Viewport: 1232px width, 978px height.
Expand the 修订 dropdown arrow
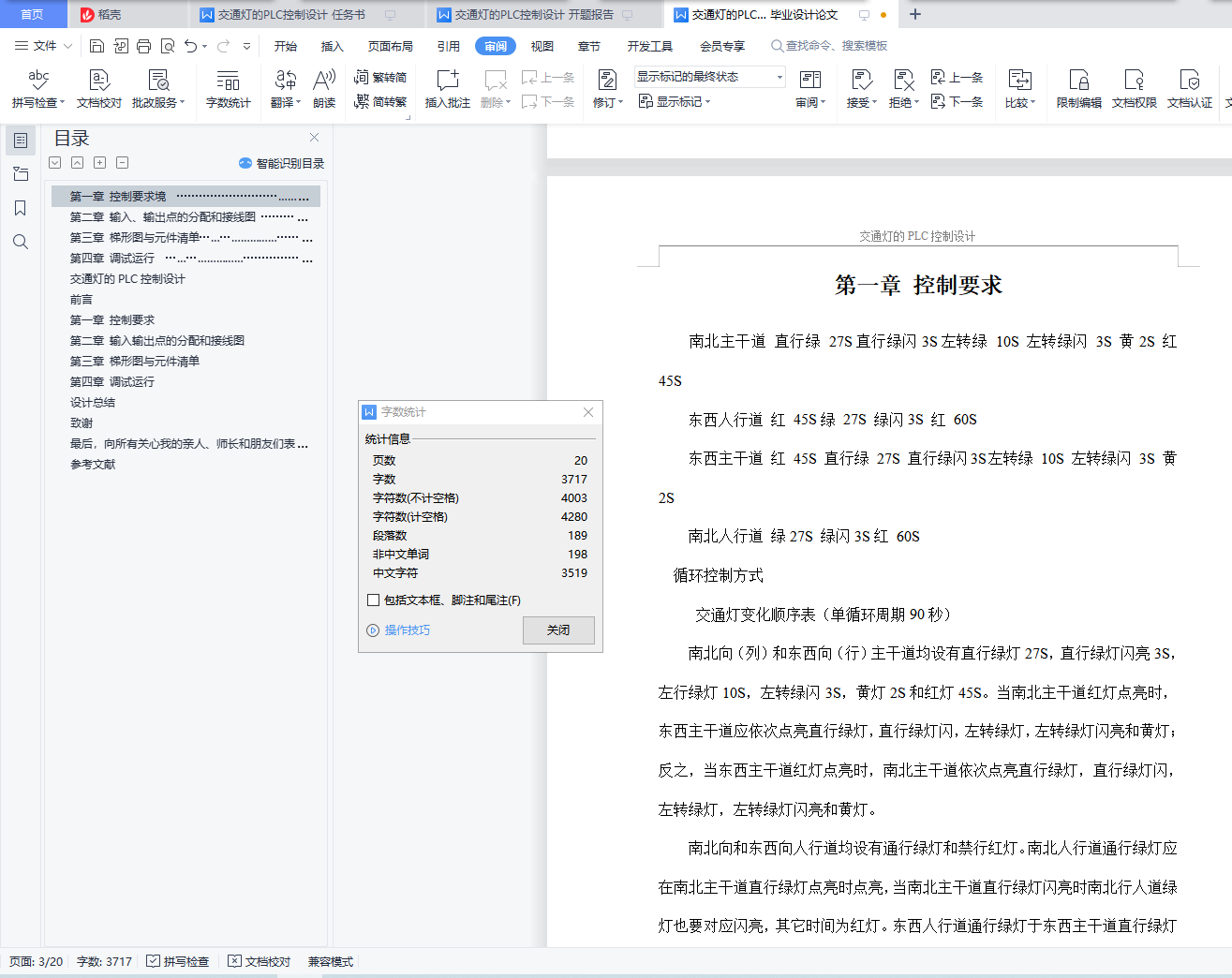621,103
